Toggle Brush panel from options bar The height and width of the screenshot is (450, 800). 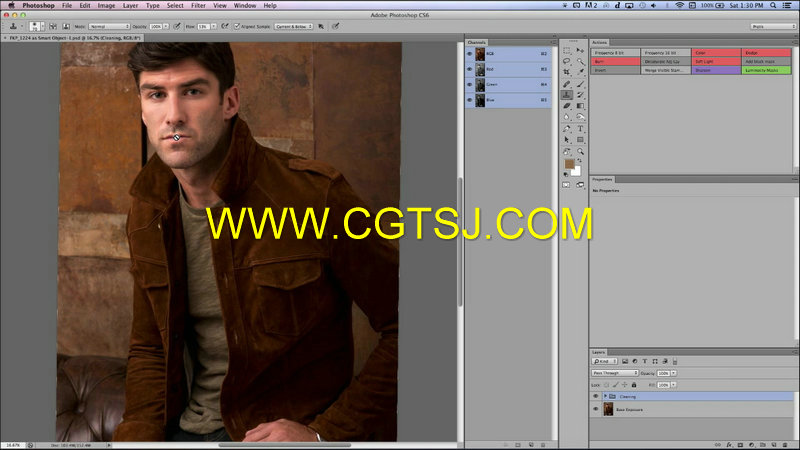pyautogui.click(x=53, y=26)
